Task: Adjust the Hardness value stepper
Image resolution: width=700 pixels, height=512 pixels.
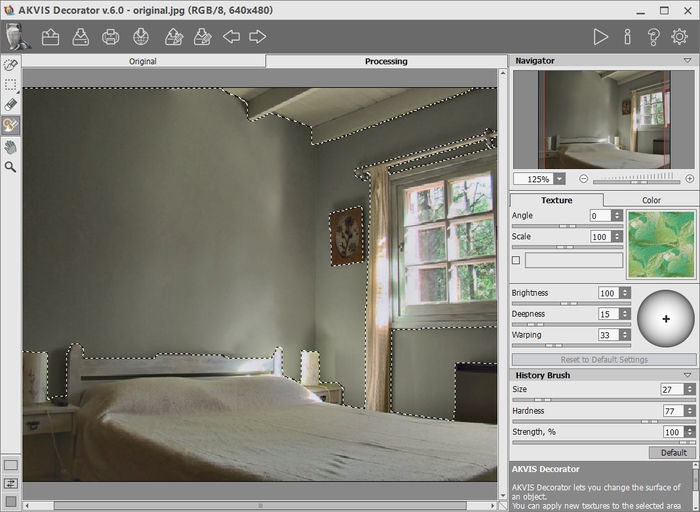Action: 690,411
